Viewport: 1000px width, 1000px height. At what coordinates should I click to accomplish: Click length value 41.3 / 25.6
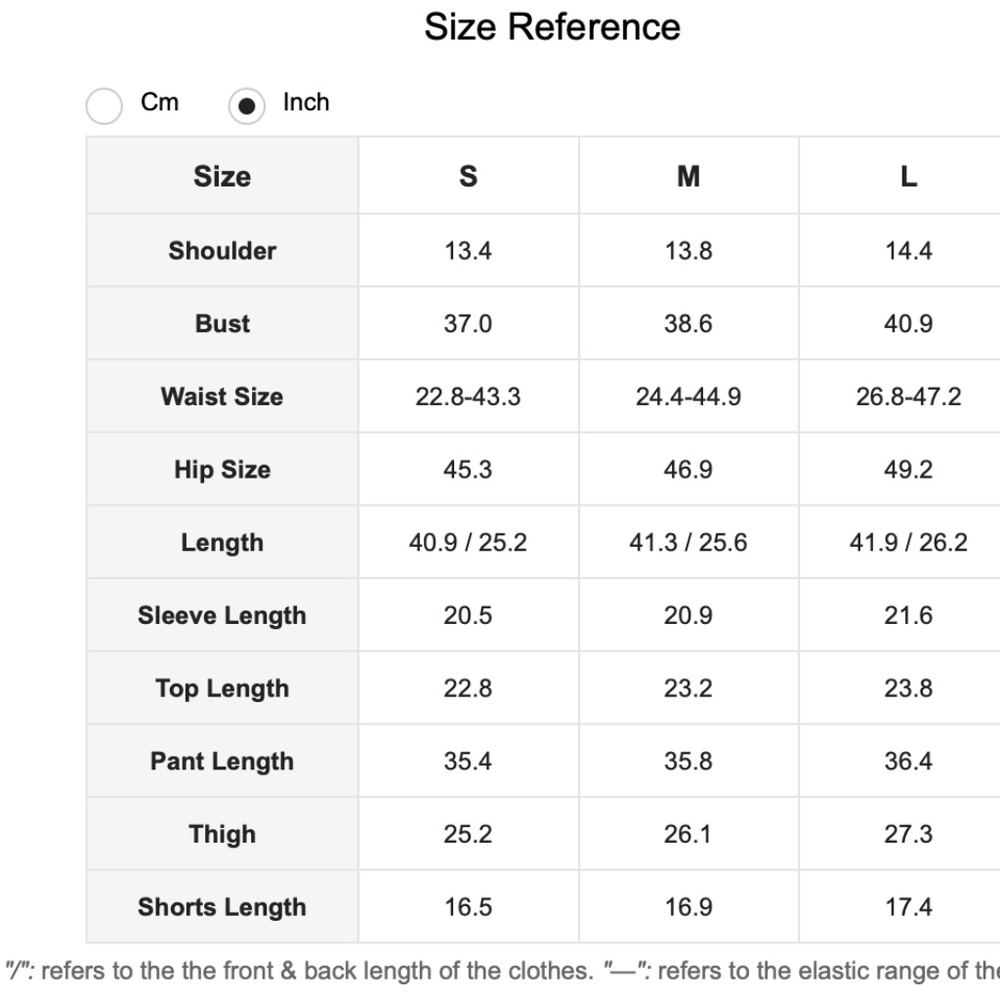click(x=688, y=542)
